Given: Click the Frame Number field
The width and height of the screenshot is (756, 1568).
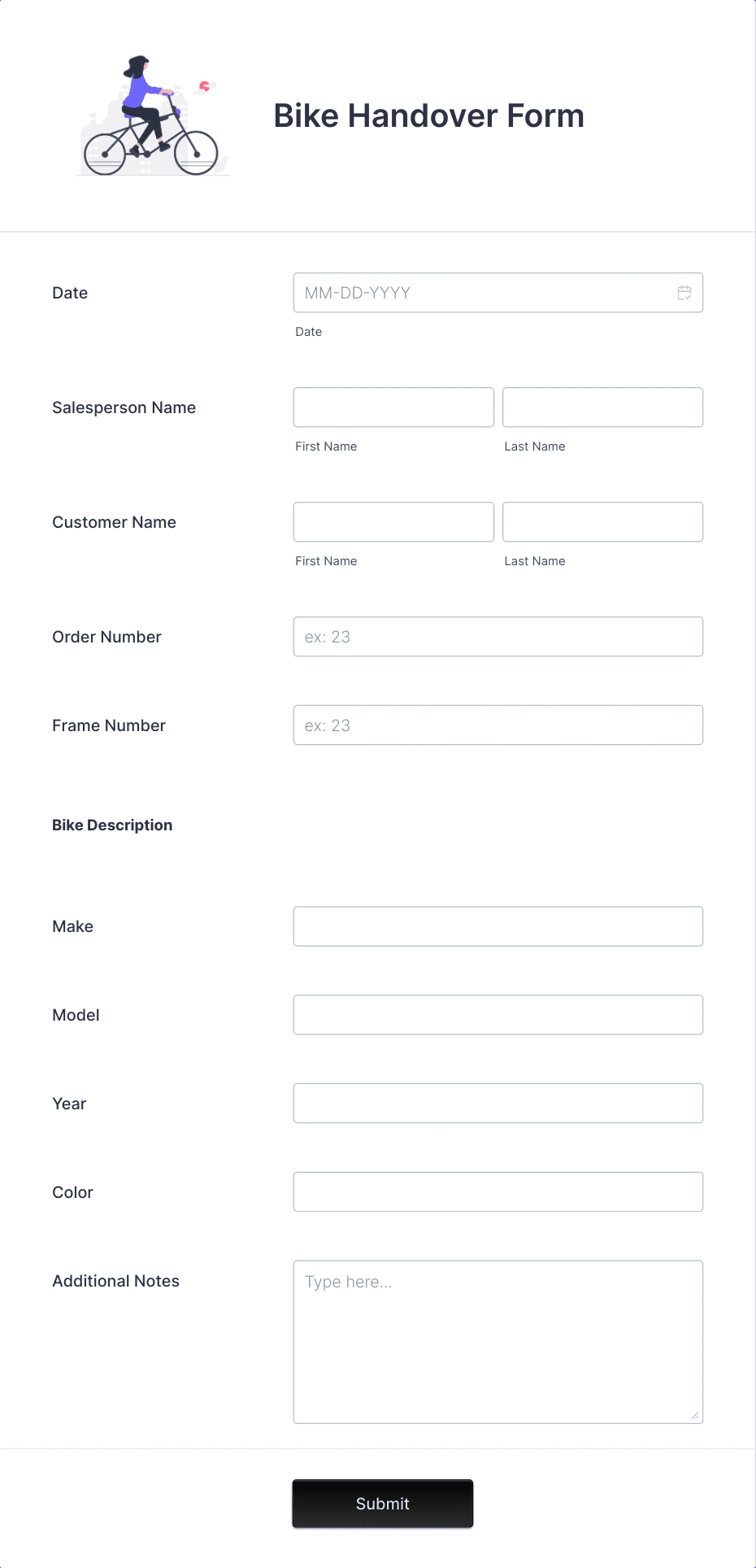Looking at the screenshot, I should tap(497, 725).
